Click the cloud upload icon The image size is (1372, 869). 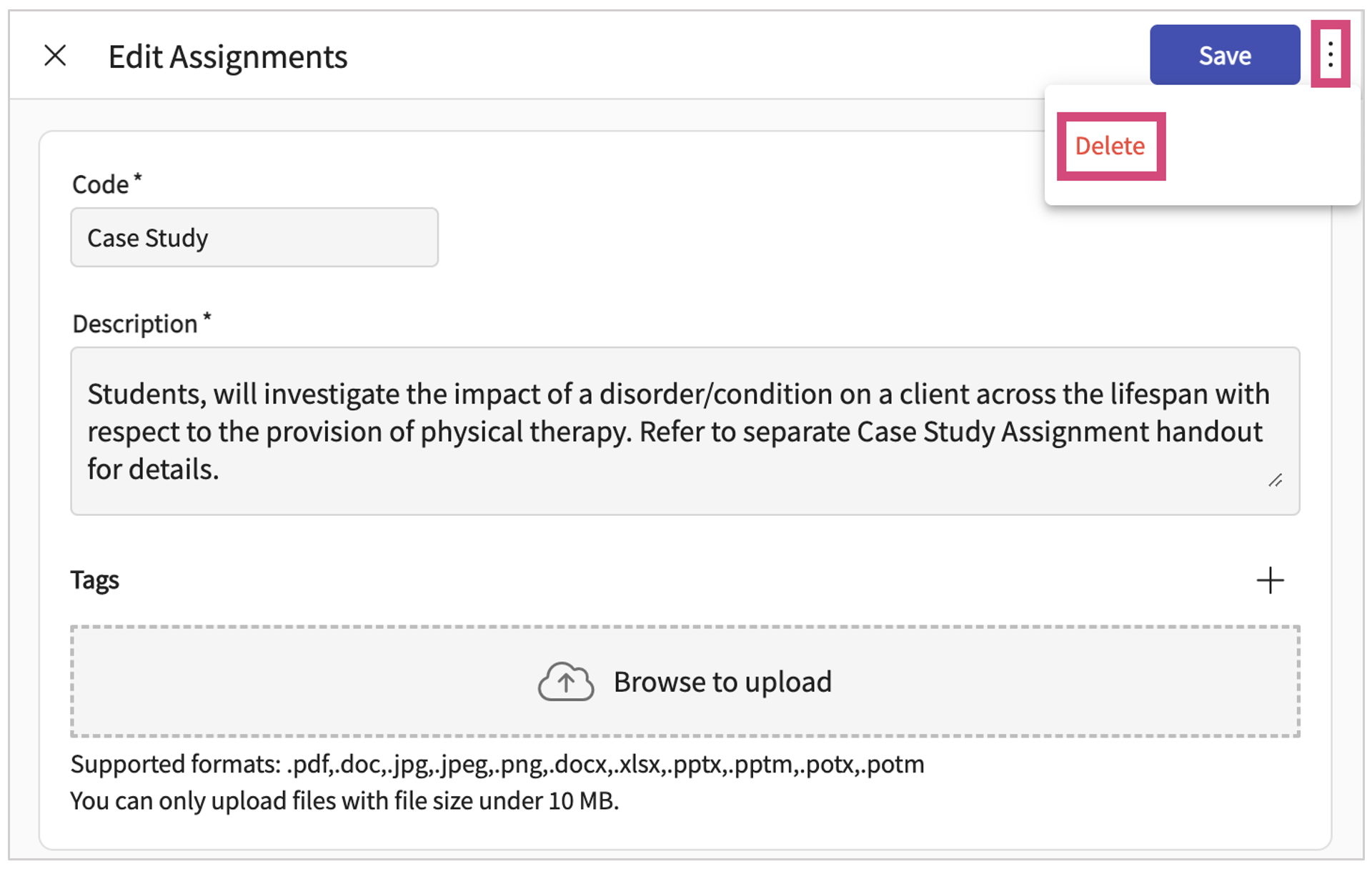(x=565, y=682)
